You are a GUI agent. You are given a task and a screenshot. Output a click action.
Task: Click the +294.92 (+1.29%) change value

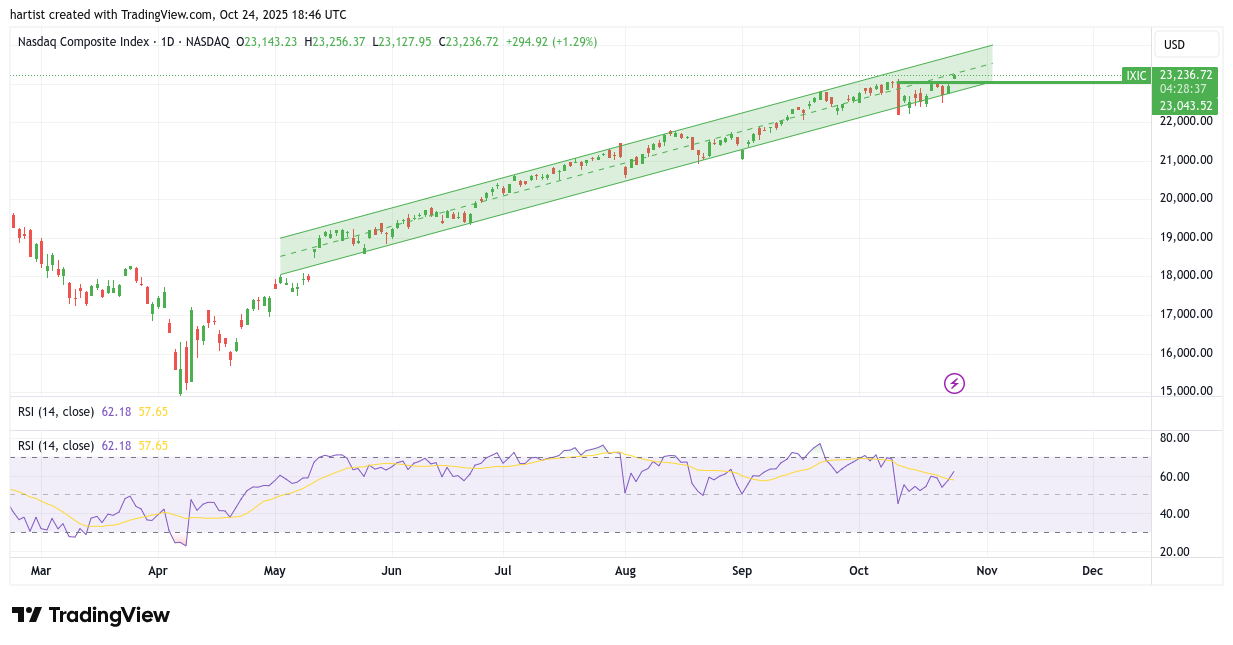pyautogui.click(x=550, y=42)
